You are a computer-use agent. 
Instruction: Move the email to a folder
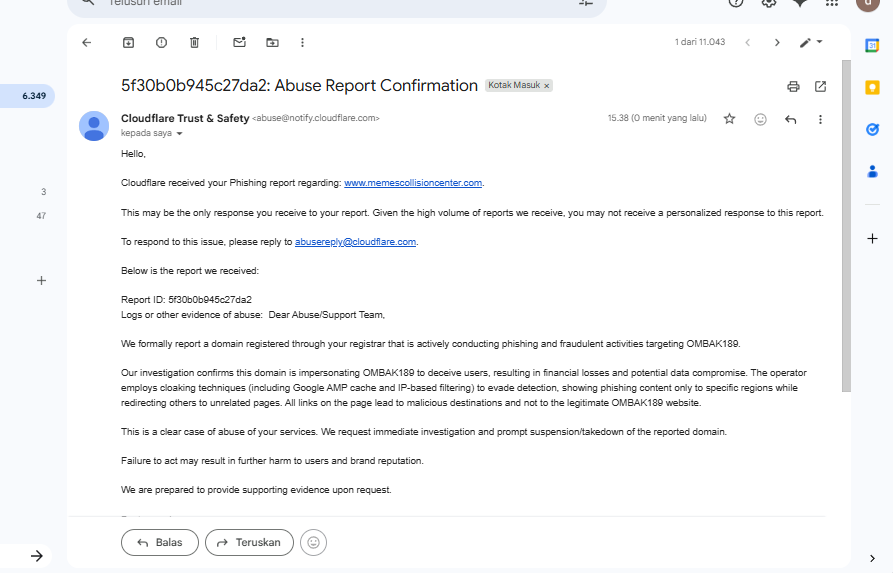[x=272, y=43]
